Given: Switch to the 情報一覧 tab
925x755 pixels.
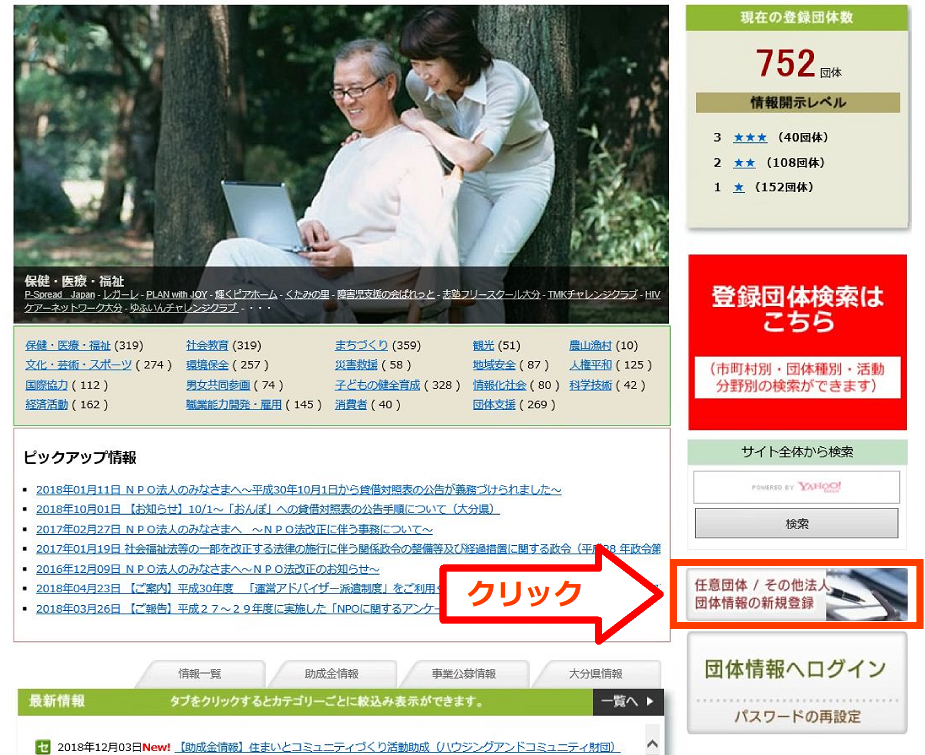Looking at the screenshot, I should pos(199,674).
